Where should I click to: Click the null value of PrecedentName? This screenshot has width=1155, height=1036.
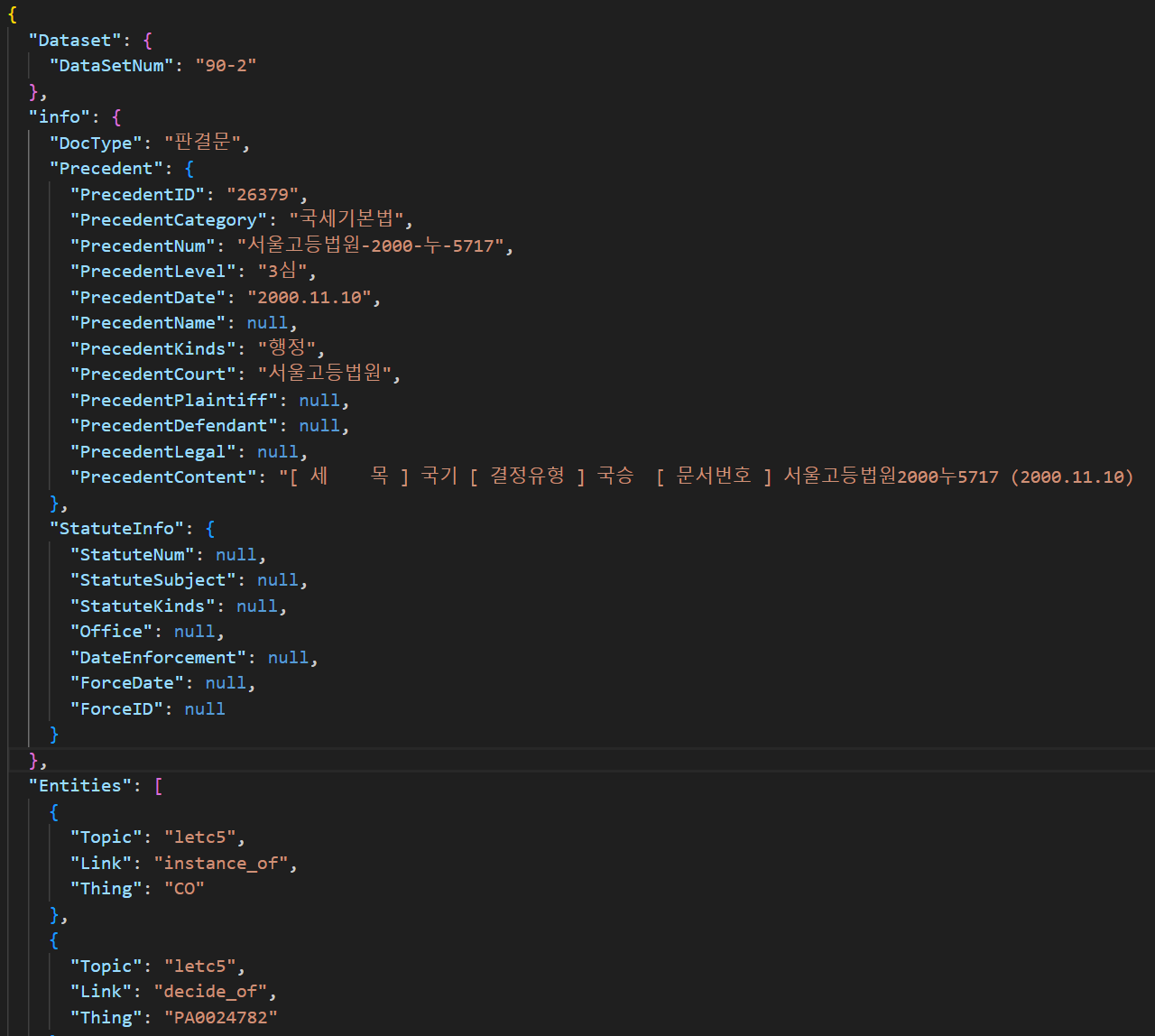[267, 323]
